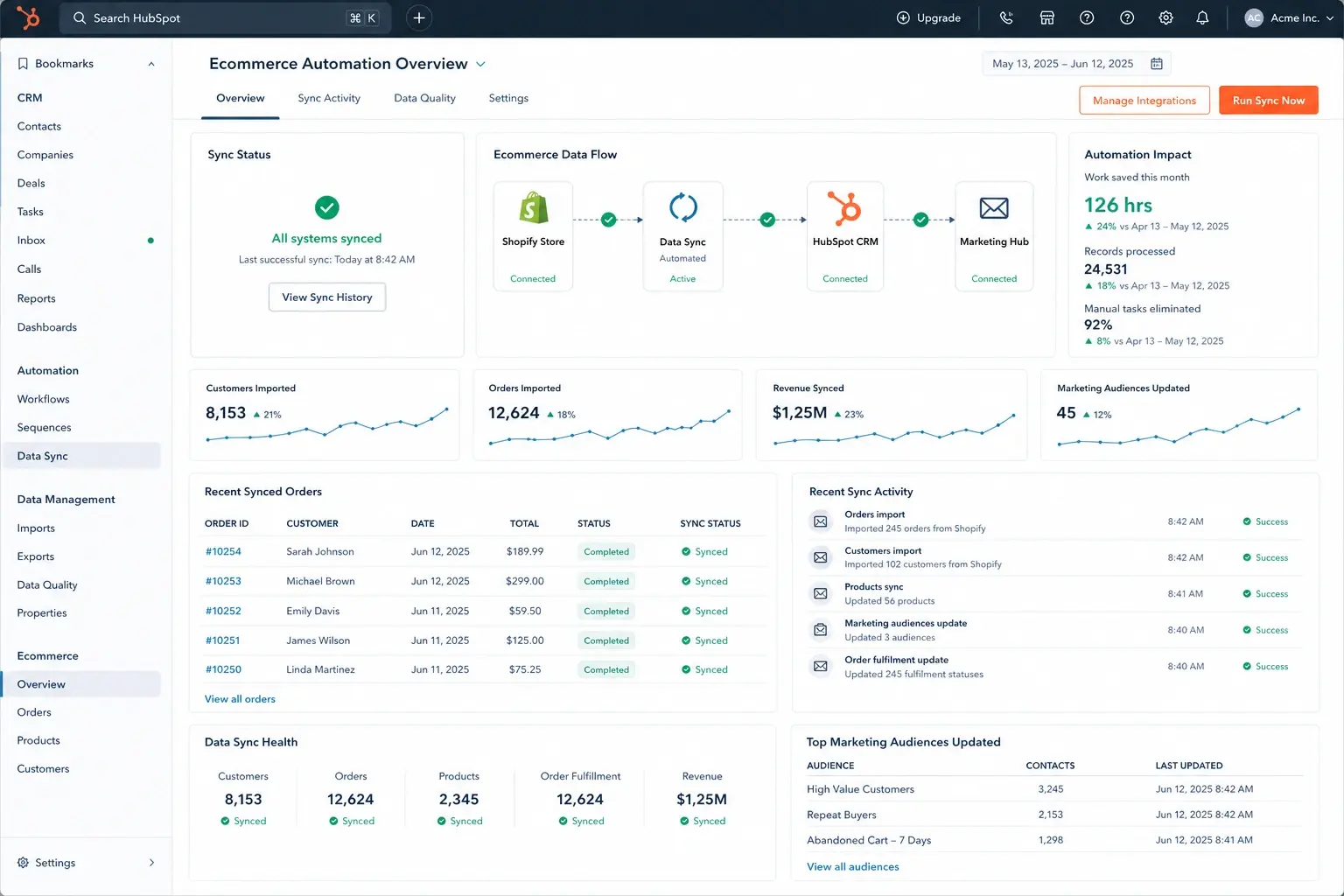Click the search magnifier icon

tap(80, 17)
